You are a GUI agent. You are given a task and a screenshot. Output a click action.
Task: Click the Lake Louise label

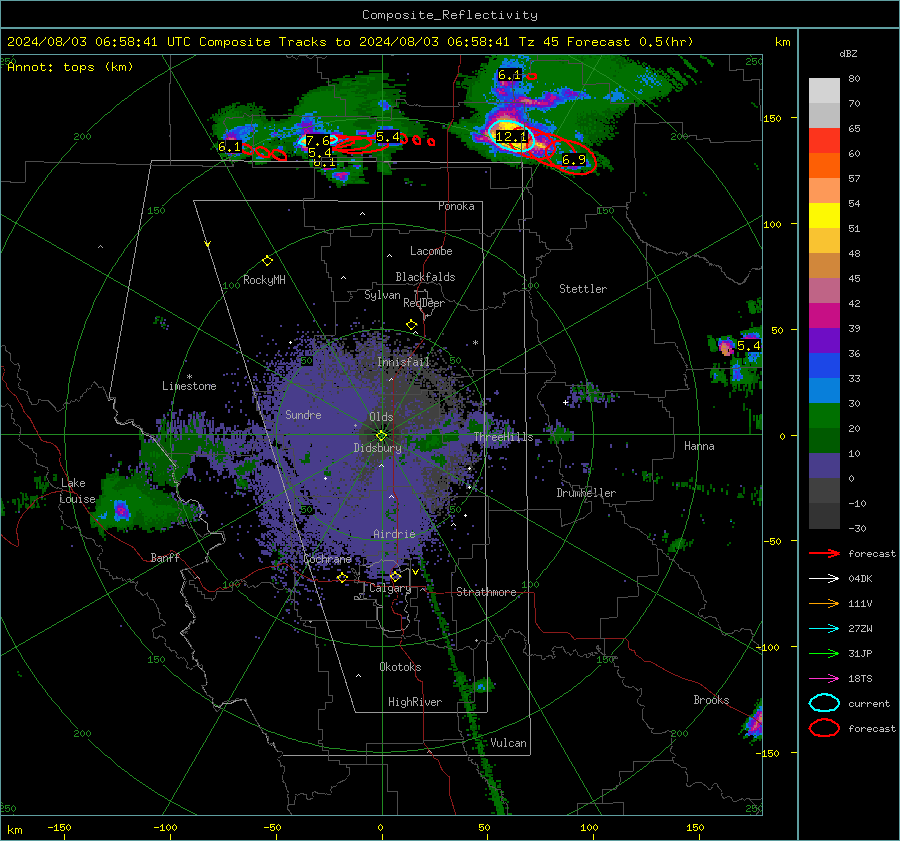click(x=77, y=491)
